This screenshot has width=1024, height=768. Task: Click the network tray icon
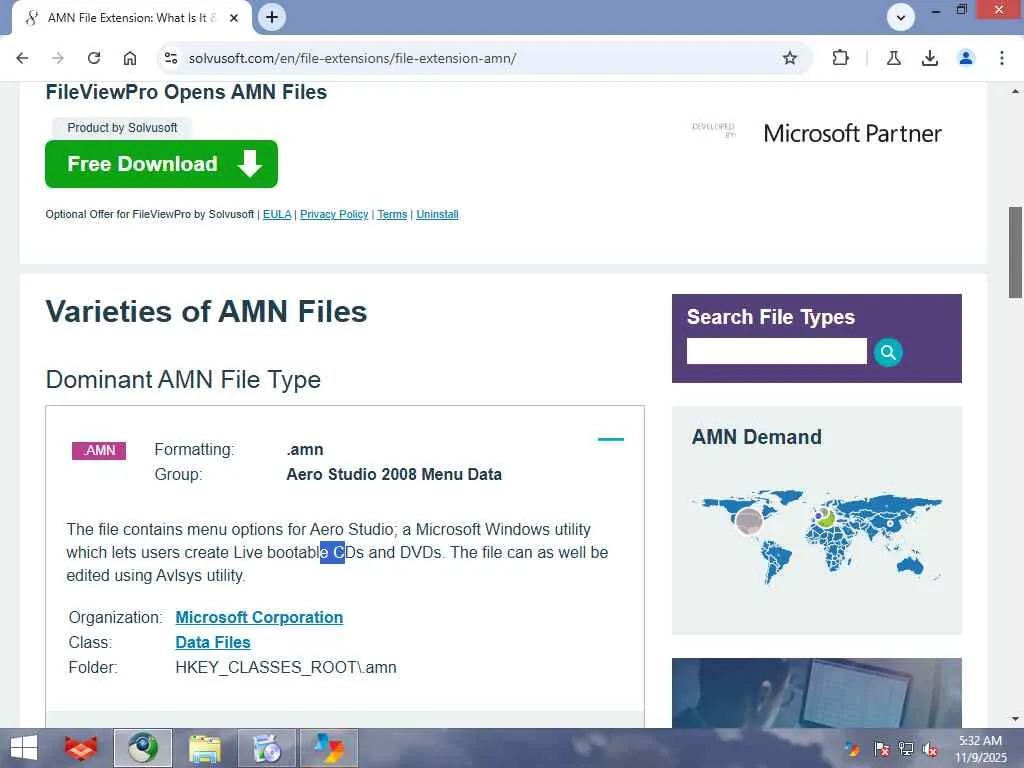pyautogui.click(x=906, y=749)
